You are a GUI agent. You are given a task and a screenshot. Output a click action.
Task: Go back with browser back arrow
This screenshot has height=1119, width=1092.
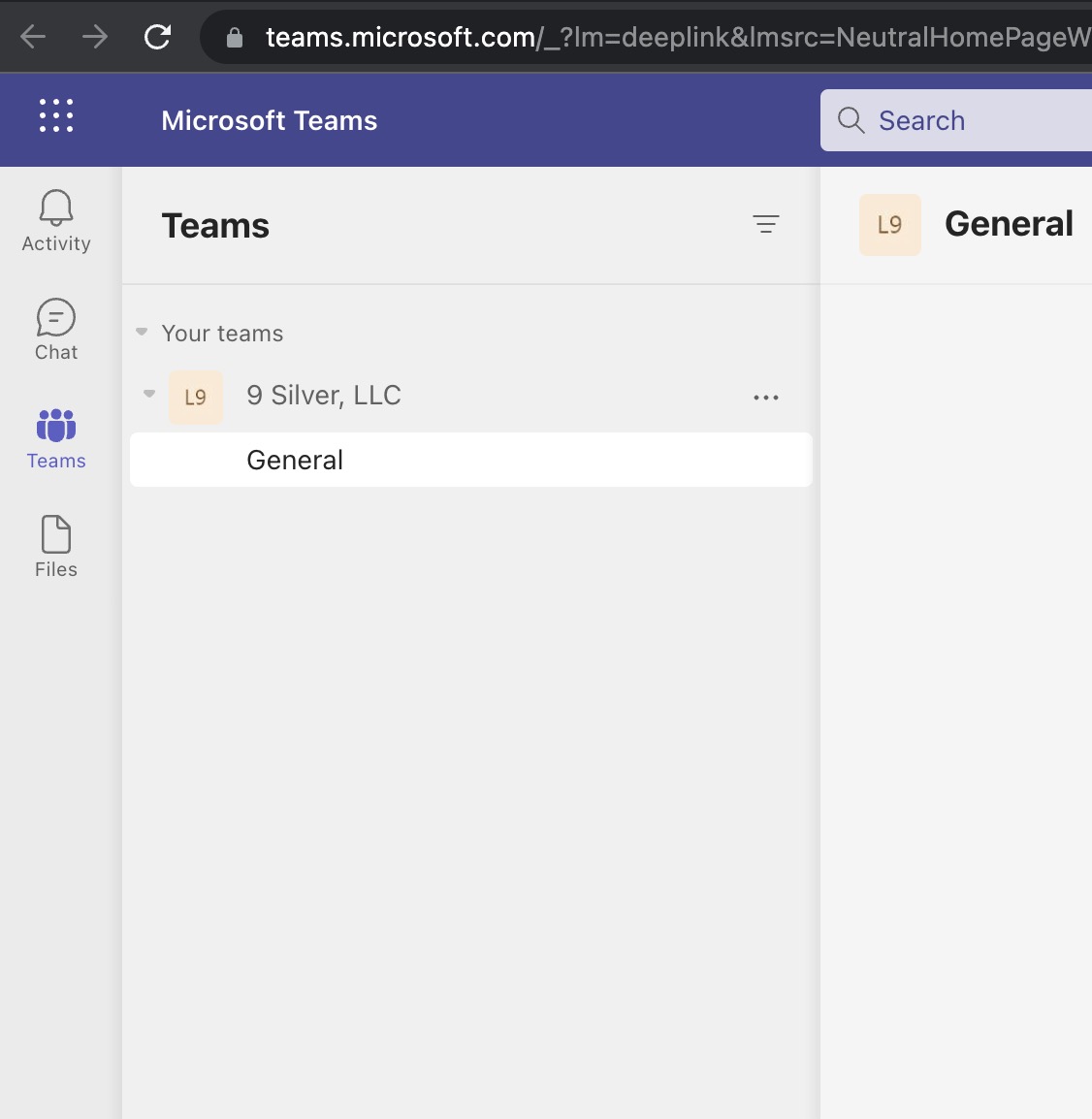click(x=33, y=37)
